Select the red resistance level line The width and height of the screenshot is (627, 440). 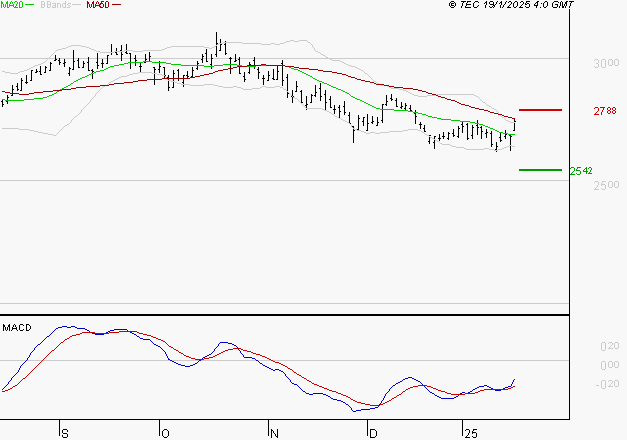(540, 110)
